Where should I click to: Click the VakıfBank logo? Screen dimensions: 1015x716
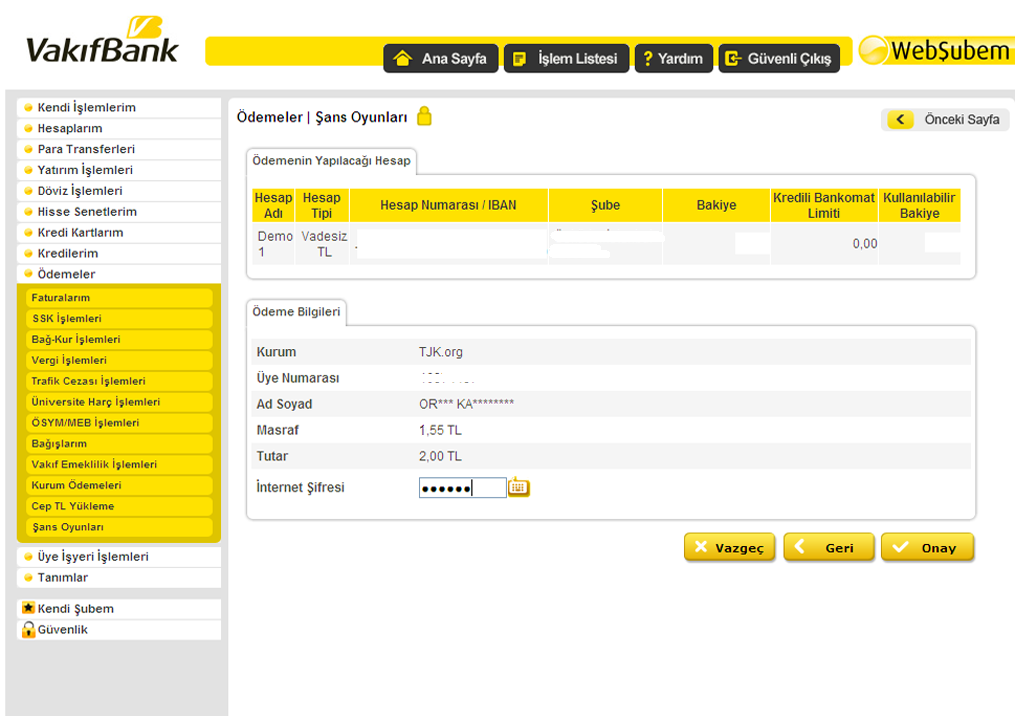click(x=102, y=40)
